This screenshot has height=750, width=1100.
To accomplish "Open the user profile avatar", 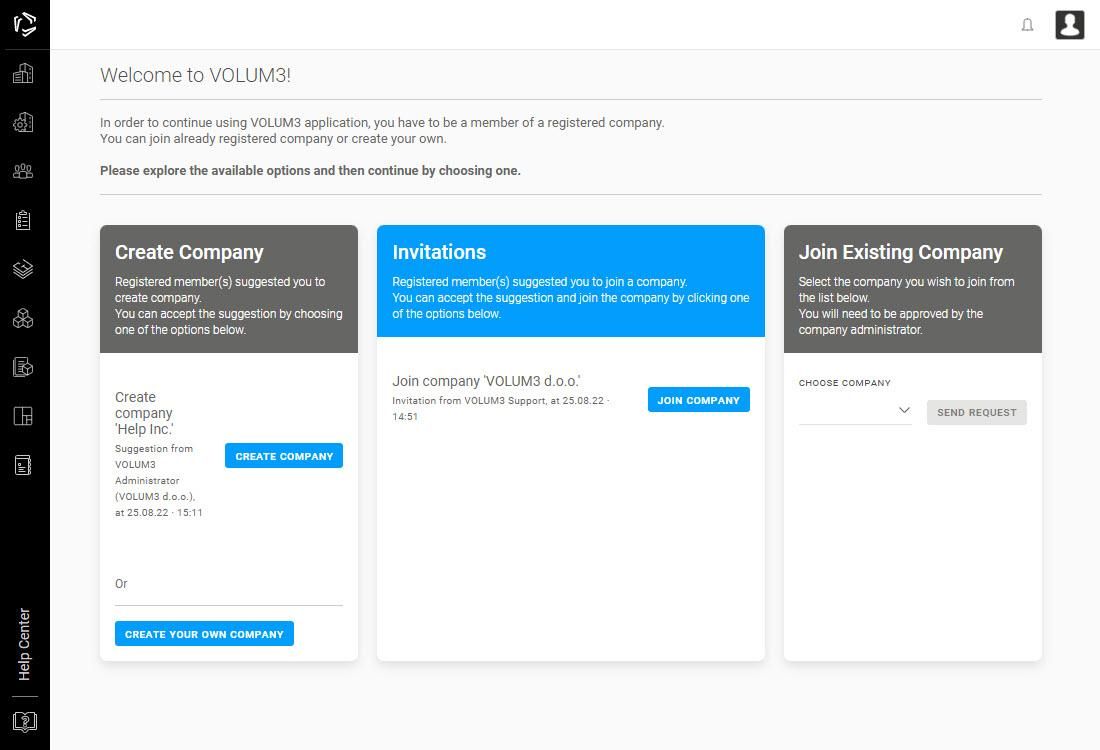I will [1070, 25].
